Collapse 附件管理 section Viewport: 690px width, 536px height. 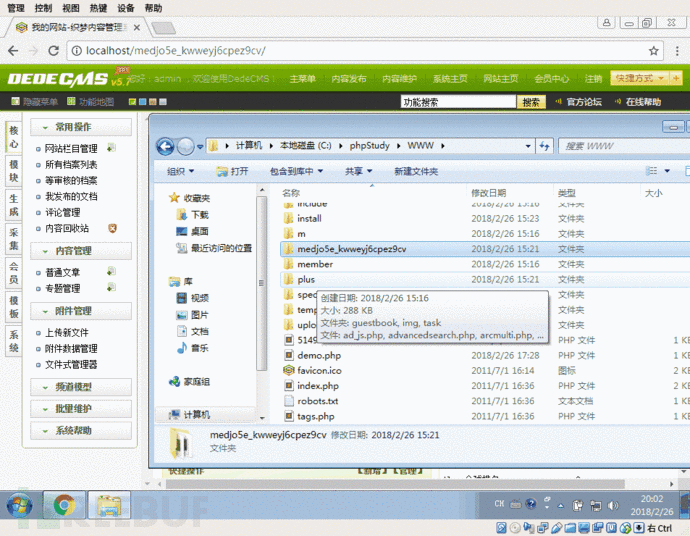tap(81, 311)
